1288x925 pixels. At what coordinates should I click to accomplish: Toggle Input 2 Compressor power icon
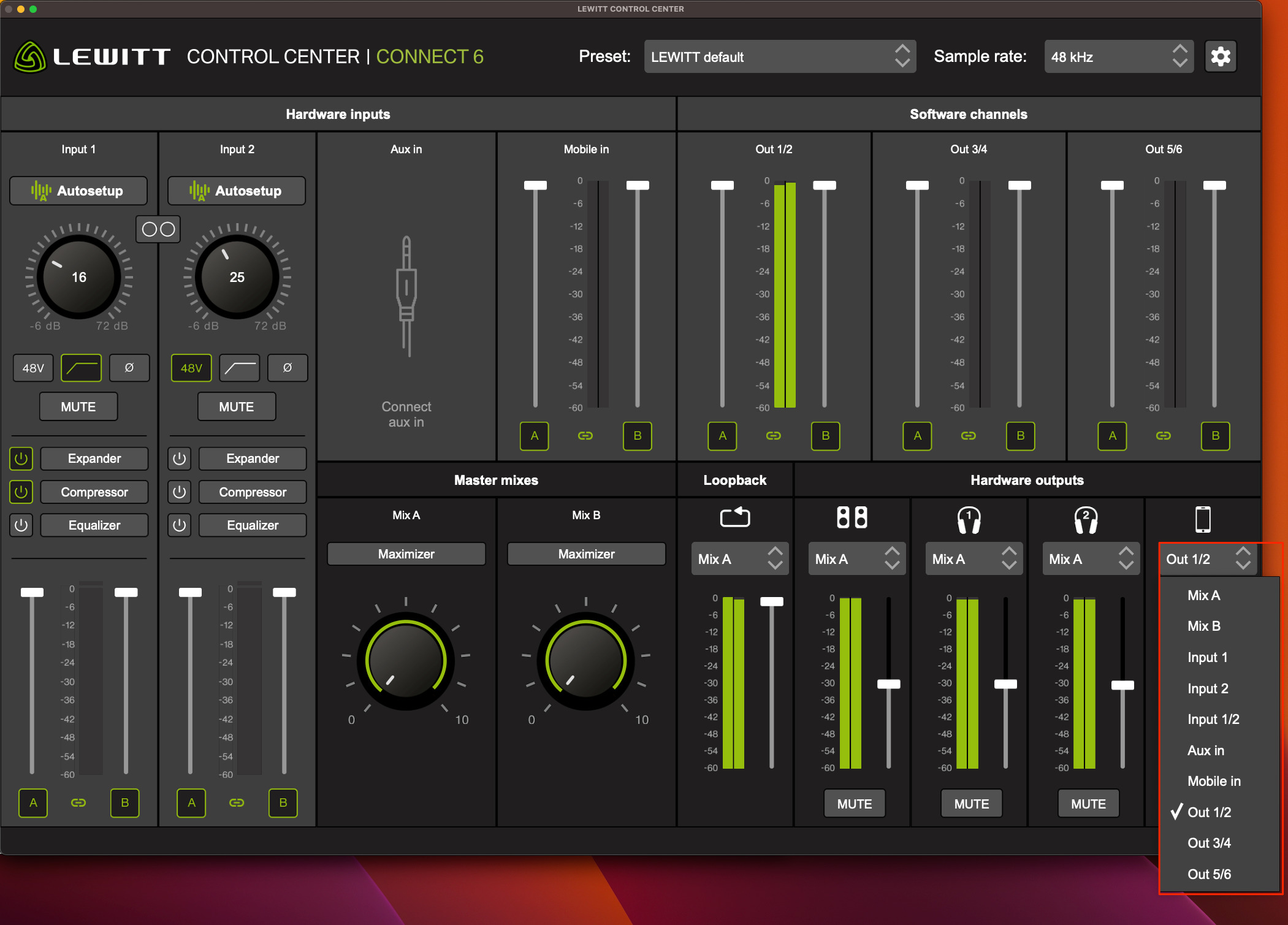coord(180,492)
